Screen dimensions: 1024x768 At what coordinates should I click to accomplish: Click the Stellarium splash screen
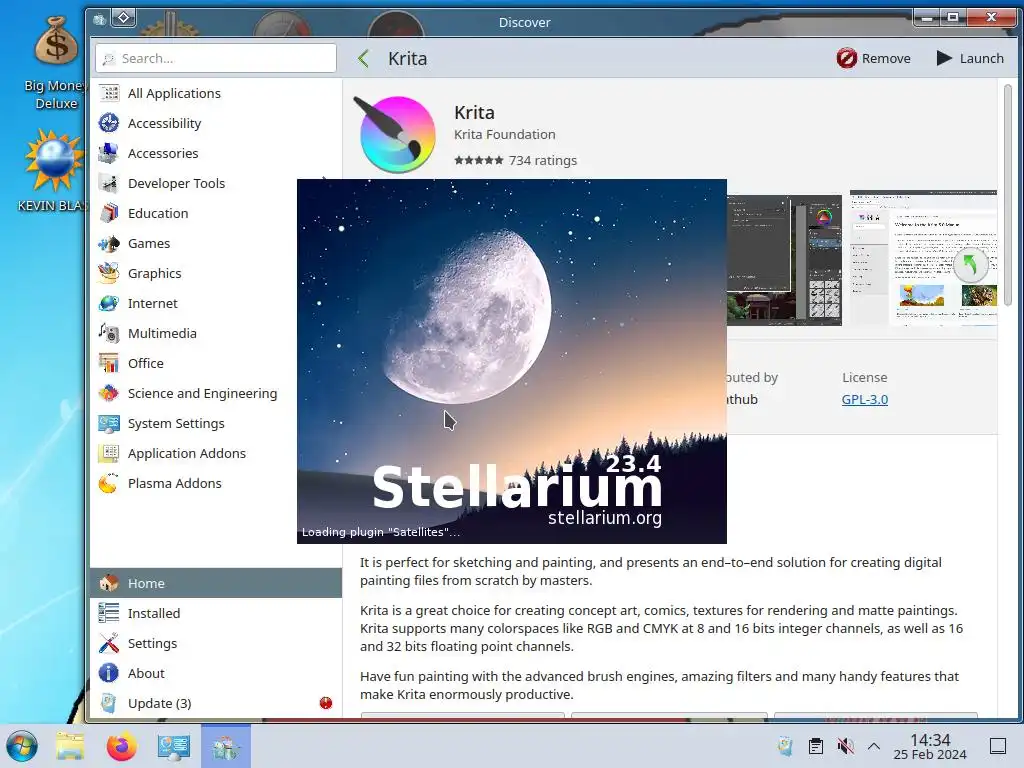pyautogui.click(x=511, y=361)
